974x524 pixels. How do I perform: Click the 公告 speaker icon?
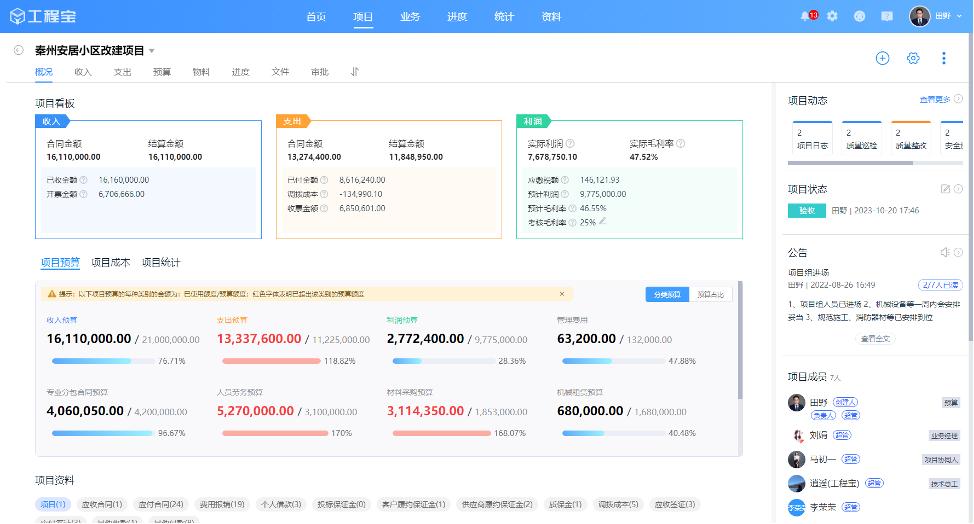[x=945, y=252]
